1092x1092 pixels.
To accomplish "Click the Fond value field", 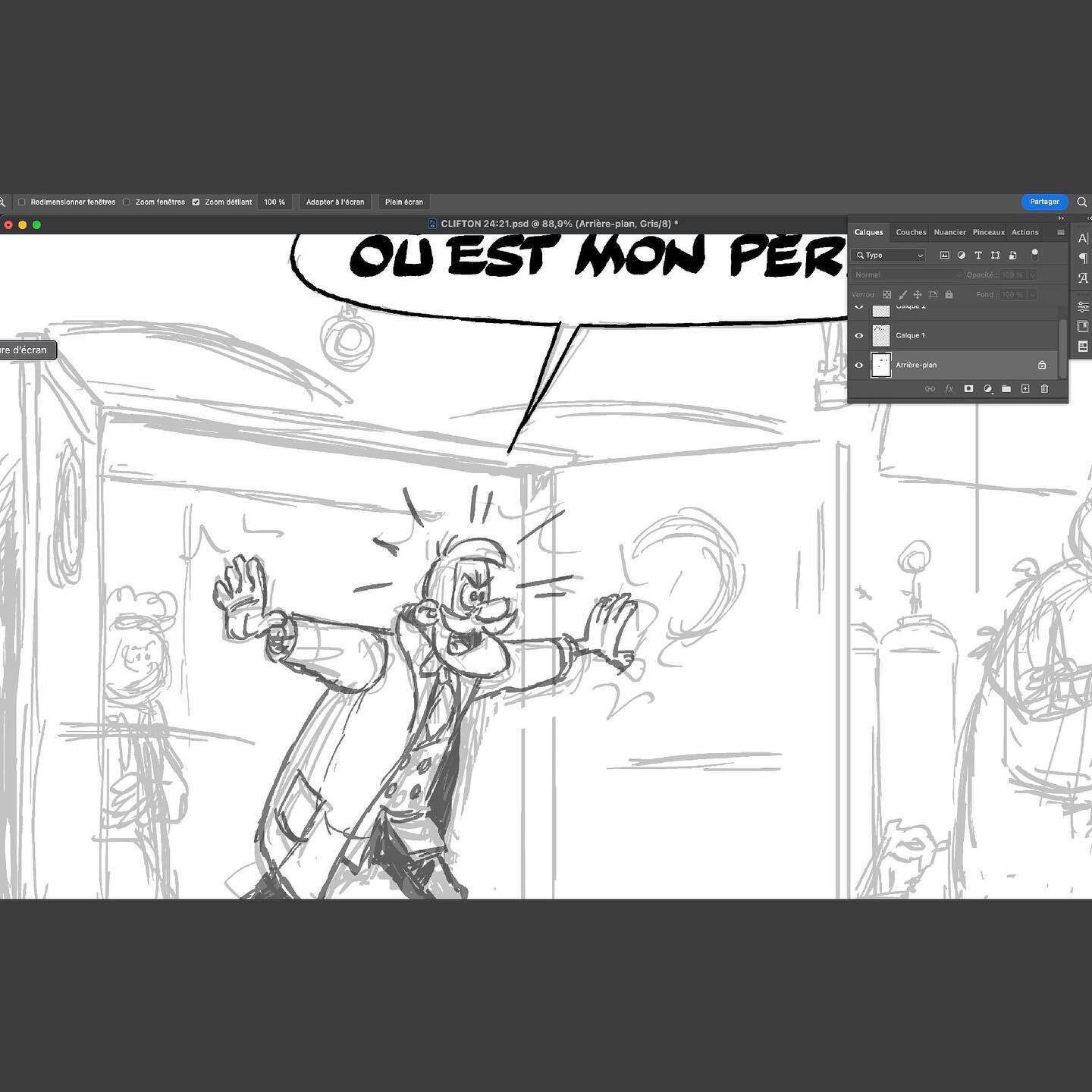I will point(1012,294).
